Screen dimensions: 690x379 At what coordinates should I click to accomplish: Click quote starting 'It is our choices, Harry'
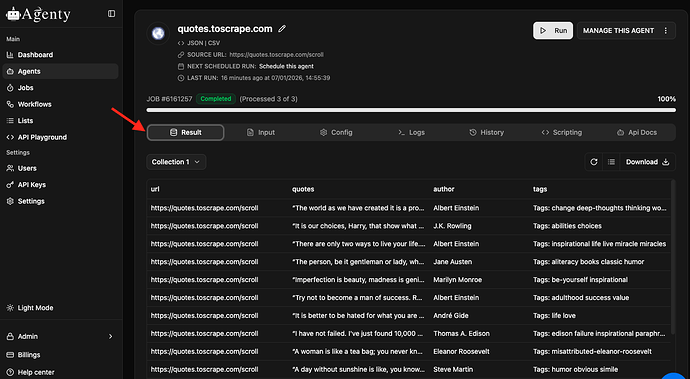click(x=358, y=226)
